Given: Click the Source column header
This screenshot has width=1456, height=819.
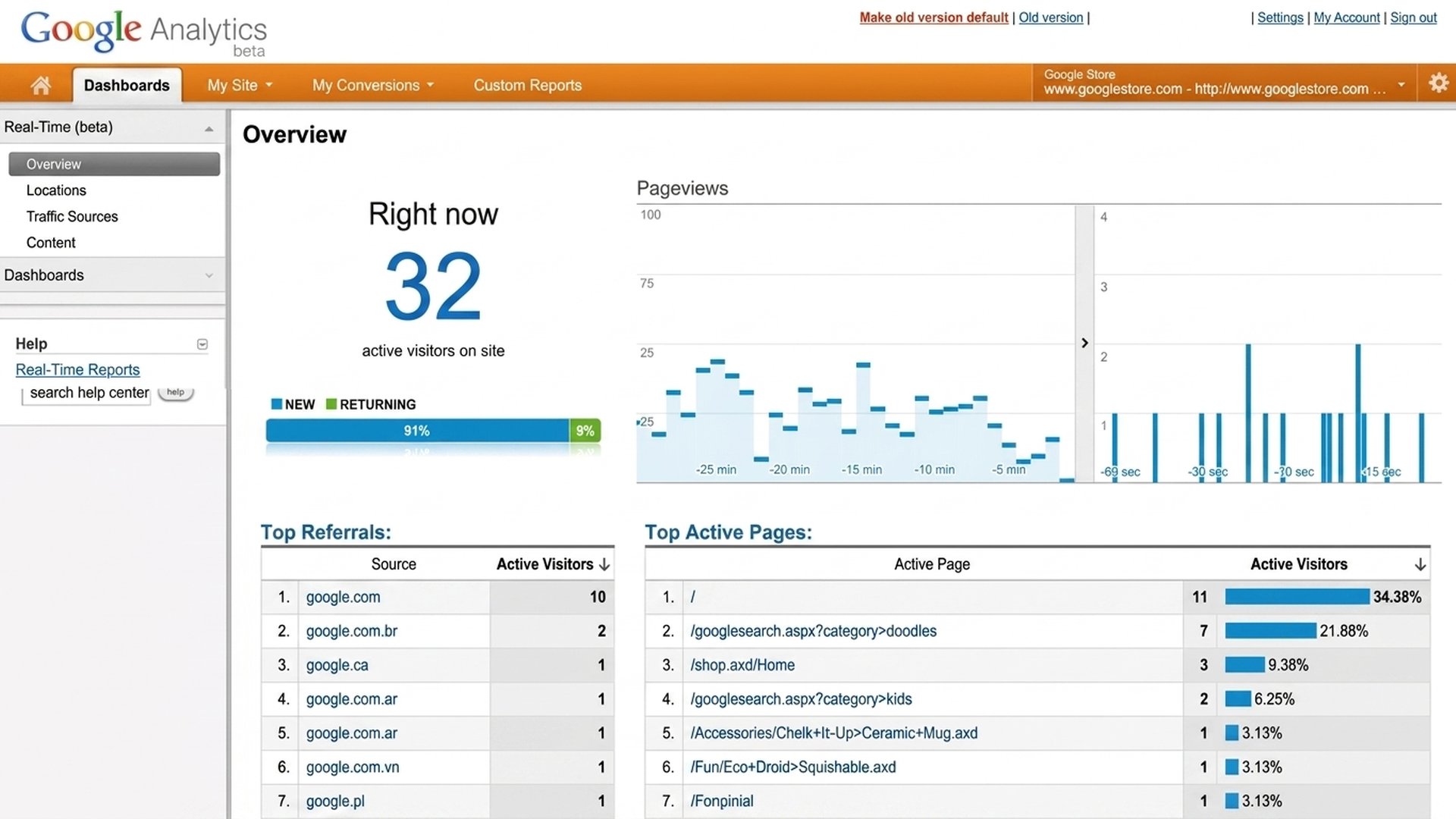Looking at the screenshot, I should coord(394,564).
